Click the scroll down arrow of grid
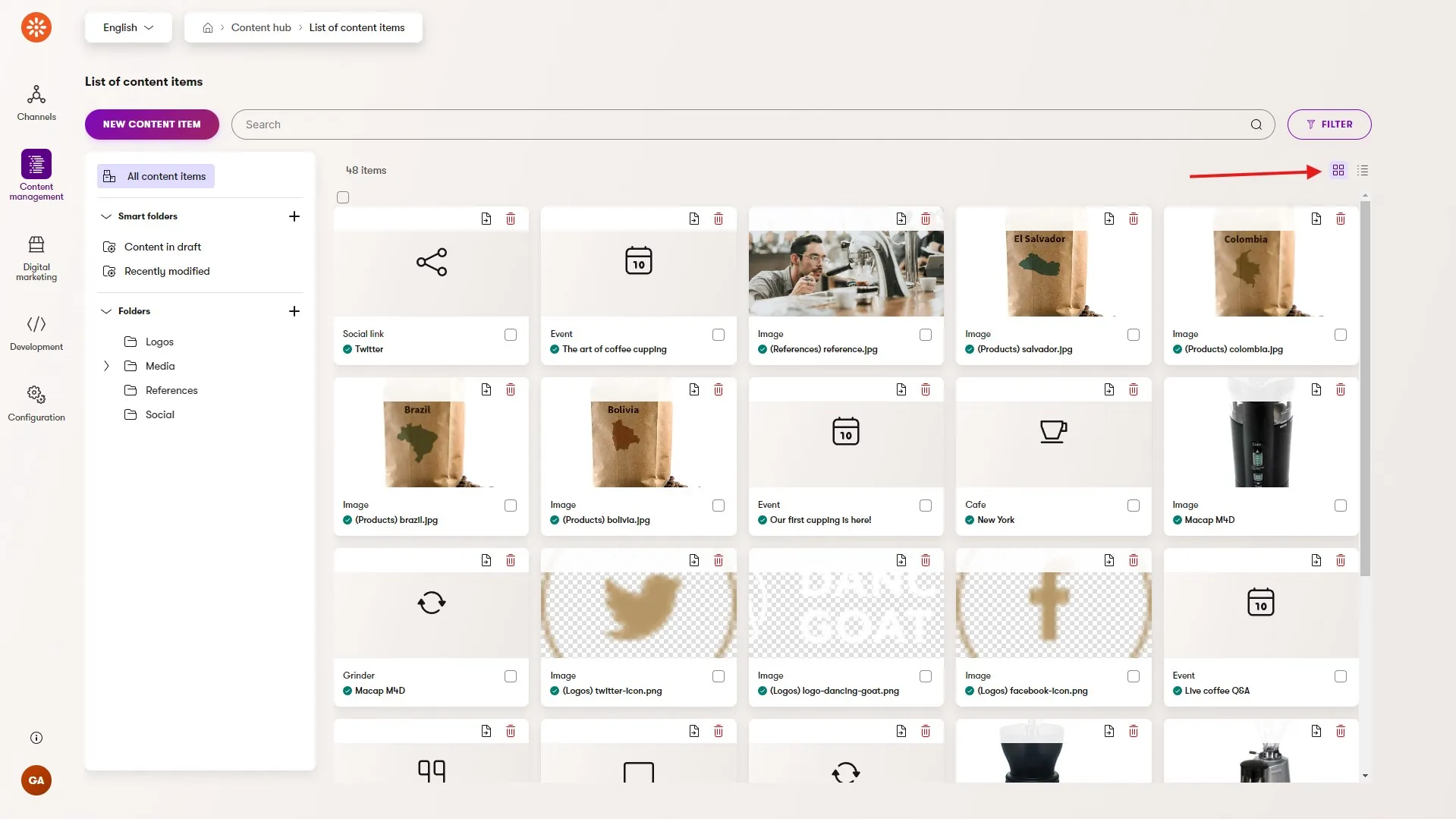This screenshot has width=1456, height=819. click(1366, 776)
